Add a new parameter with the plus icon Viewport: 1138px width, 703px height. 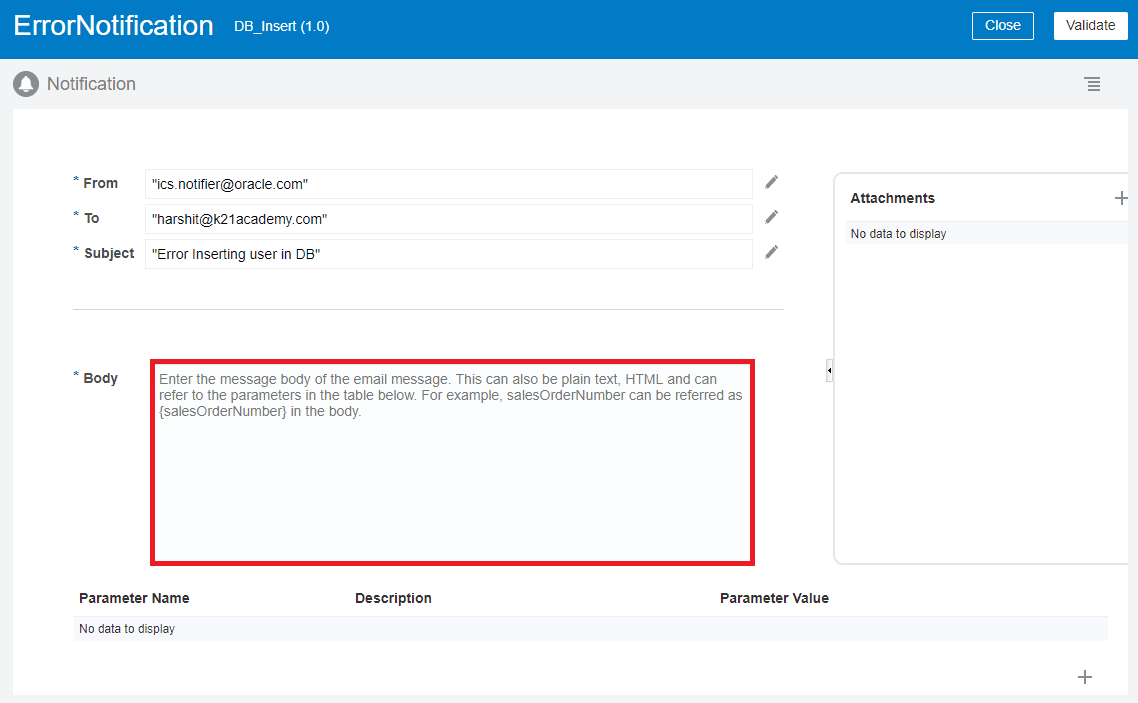tap(1085, 677)
